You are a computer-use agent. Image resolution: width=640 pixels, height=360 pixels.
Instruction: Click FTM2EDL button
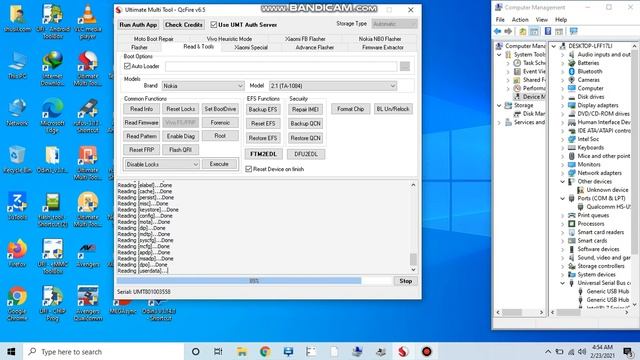pyautogui.click(x=263, y=154)
